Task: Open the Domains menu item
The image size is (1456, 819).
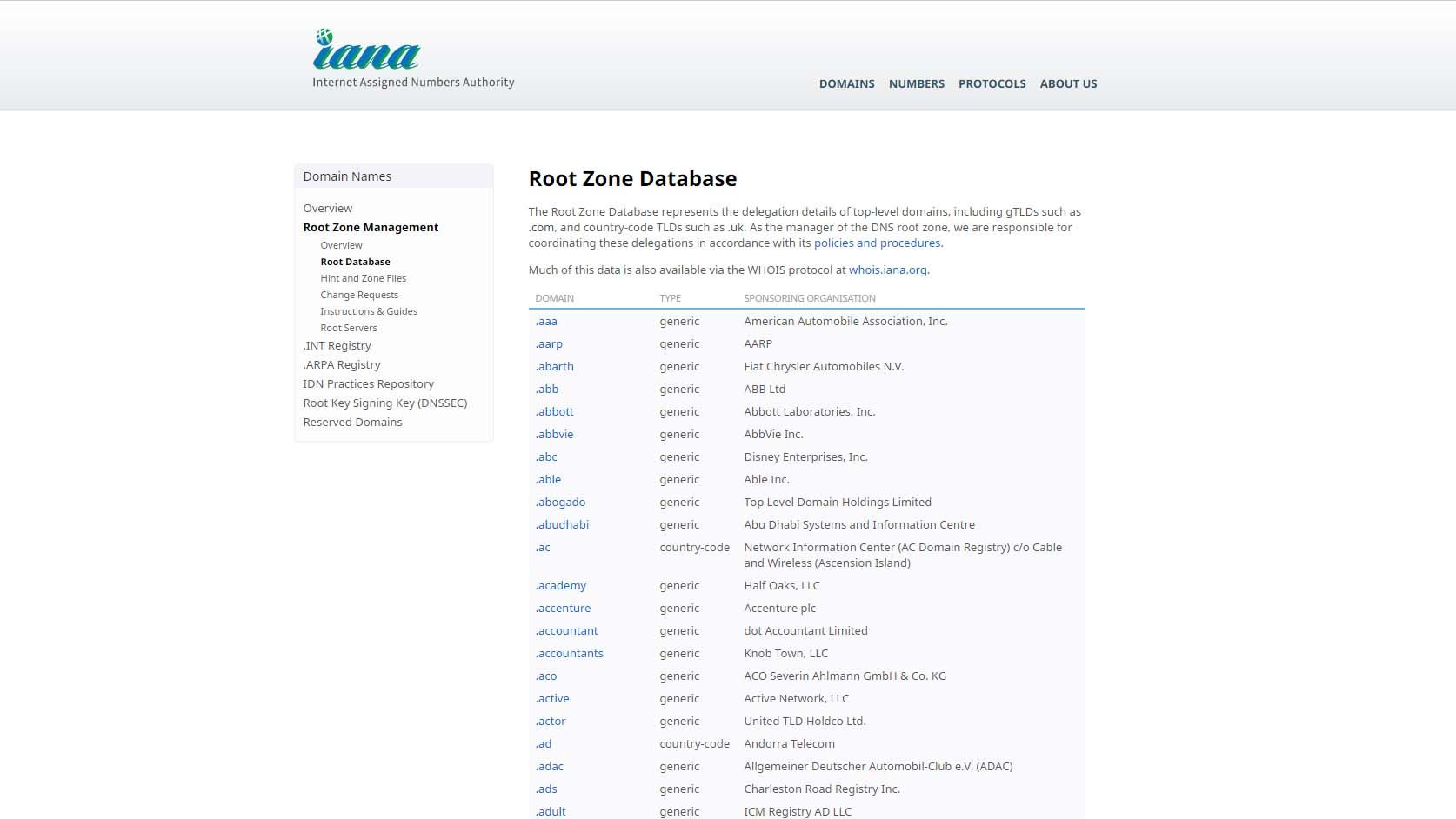Action: pos(846,84)
